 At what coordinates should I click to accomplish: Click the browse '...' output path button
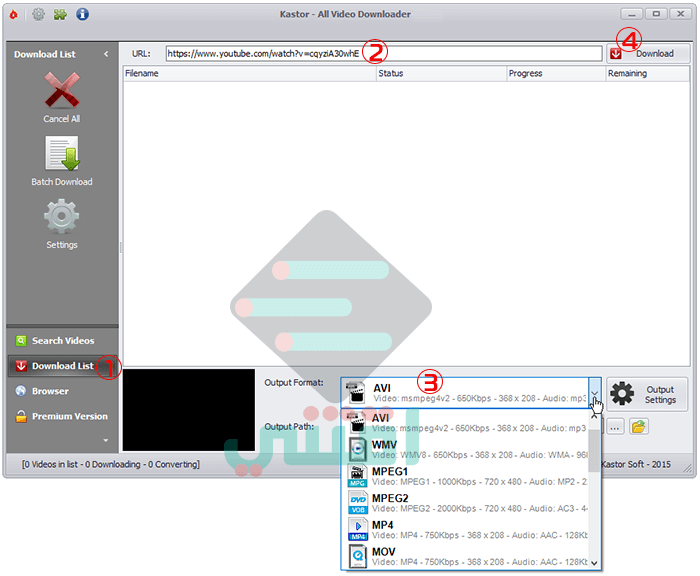pos(615,427)
